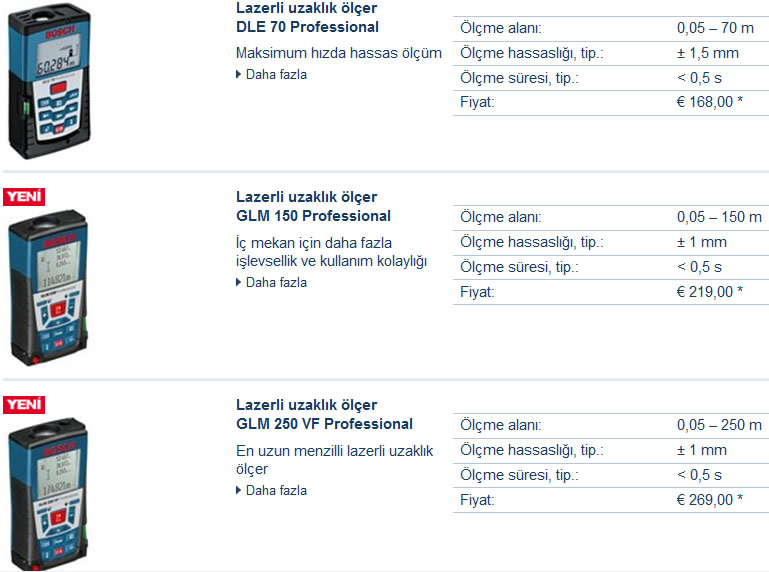769x572 pixels.
Task: Open the GLM 250 VF Professional product image
Action: pyautogui.click(x=49, y=494)
